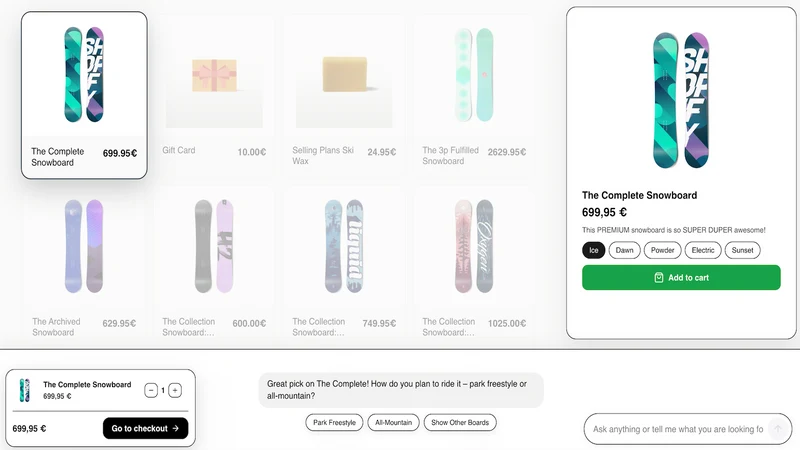The width and height of the screenshot is (800, 450).
Task: Open the Selling Plans Ski Wax product
Action: (344, 95)
